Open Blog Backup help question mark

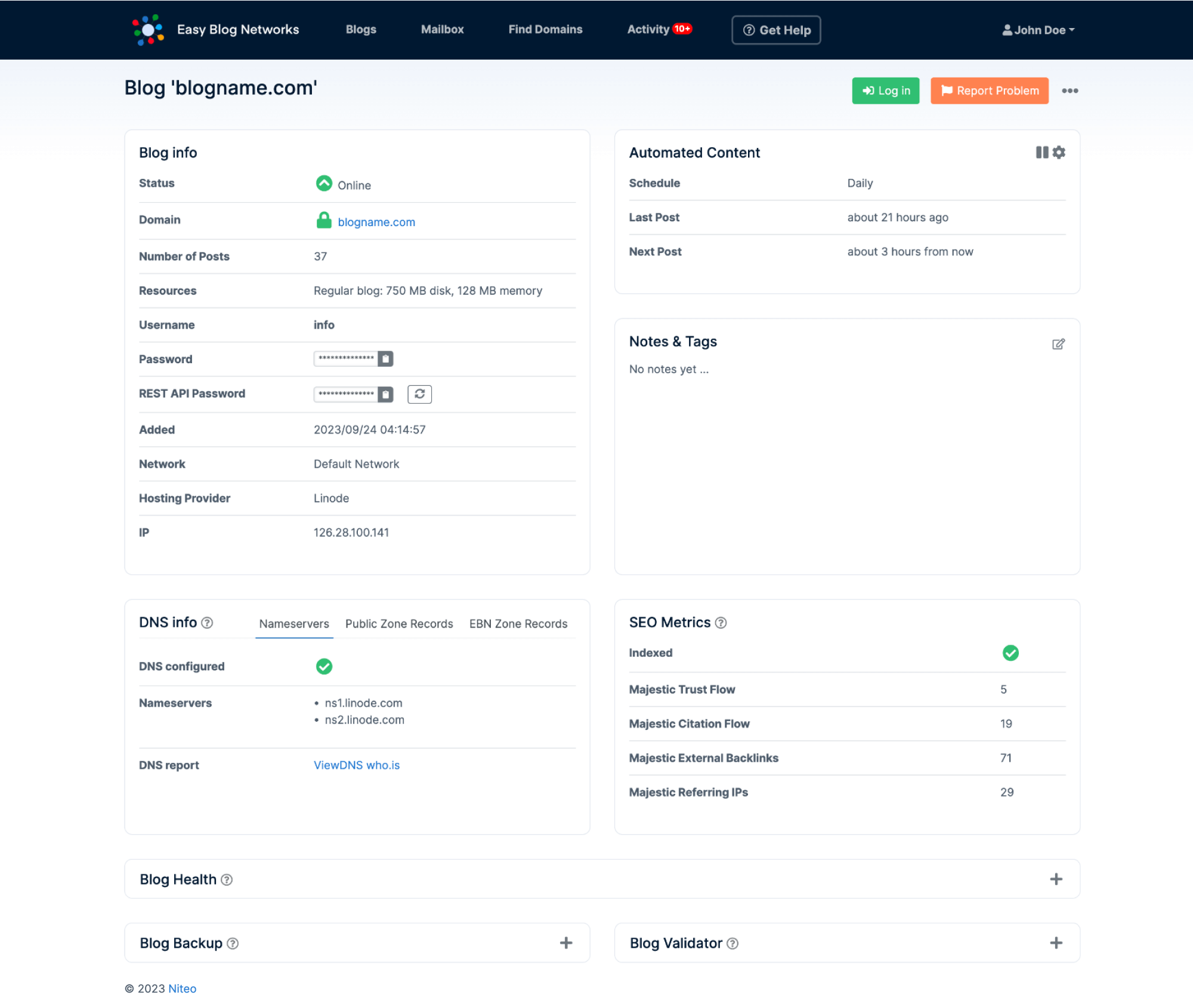233,944
